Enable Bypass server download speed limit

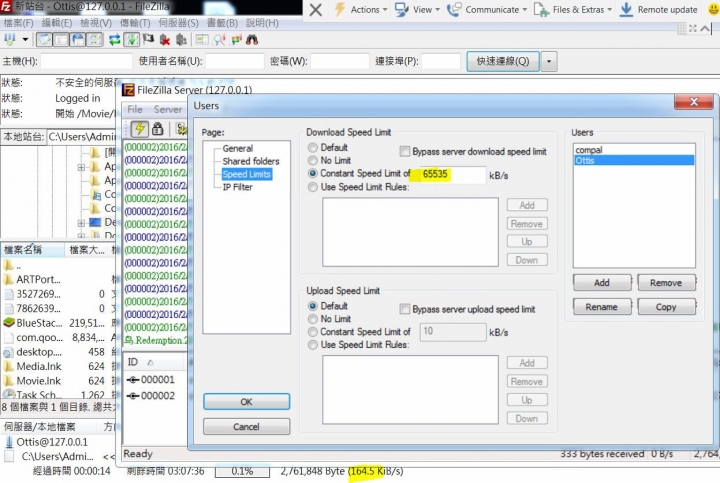click(405, 152)
